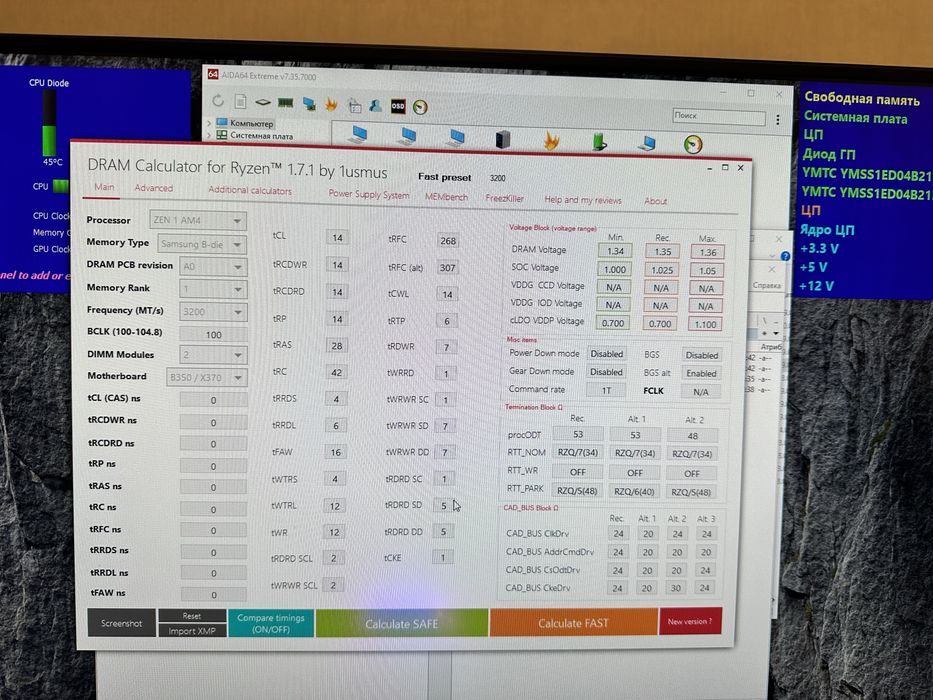
Task: Open the OSD panel icon in AIDA64 toolbar
Action: [x=397, y=107]
